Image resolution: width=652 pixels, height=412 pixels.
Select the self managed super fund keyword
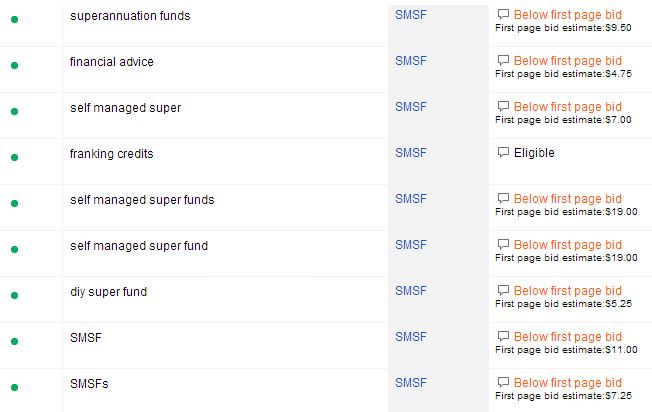coord(139,245)
